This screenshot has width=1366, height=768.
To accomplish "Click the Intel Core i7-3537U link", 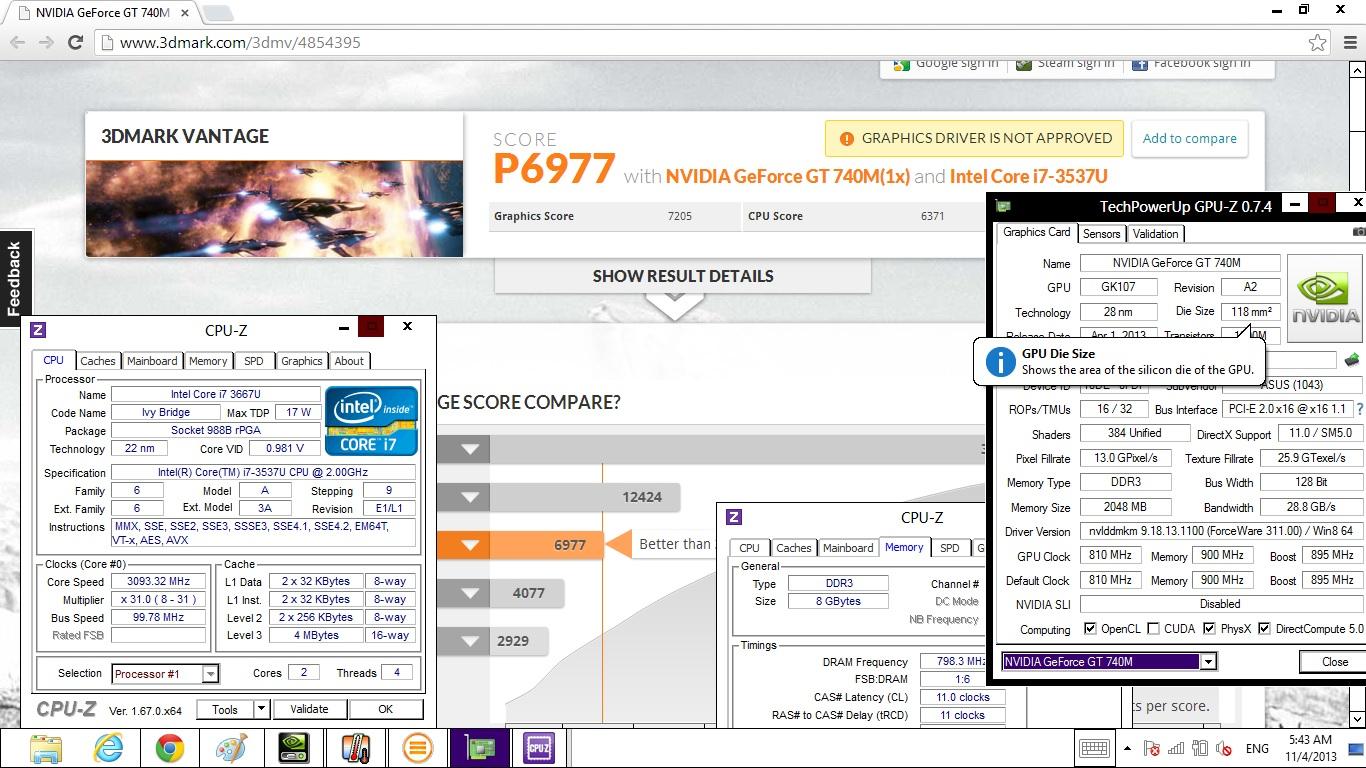I will (1029, 176).
